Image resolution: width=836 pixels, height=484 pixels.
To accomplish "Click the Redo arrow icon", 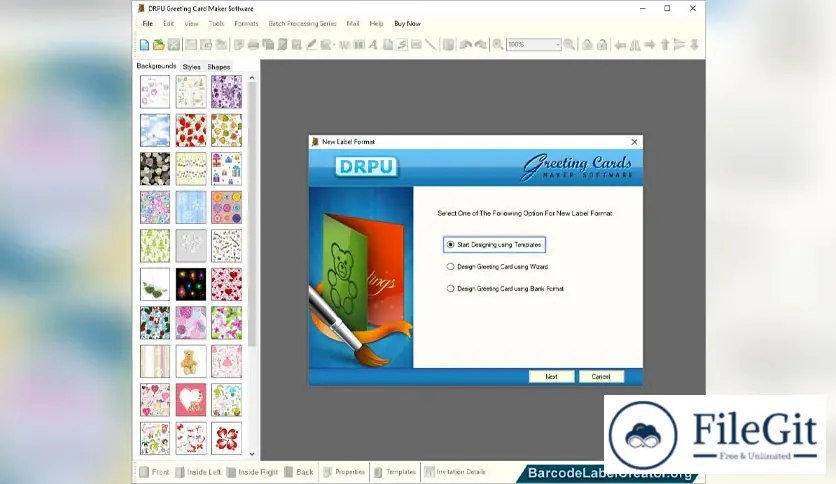I will 480,45.
